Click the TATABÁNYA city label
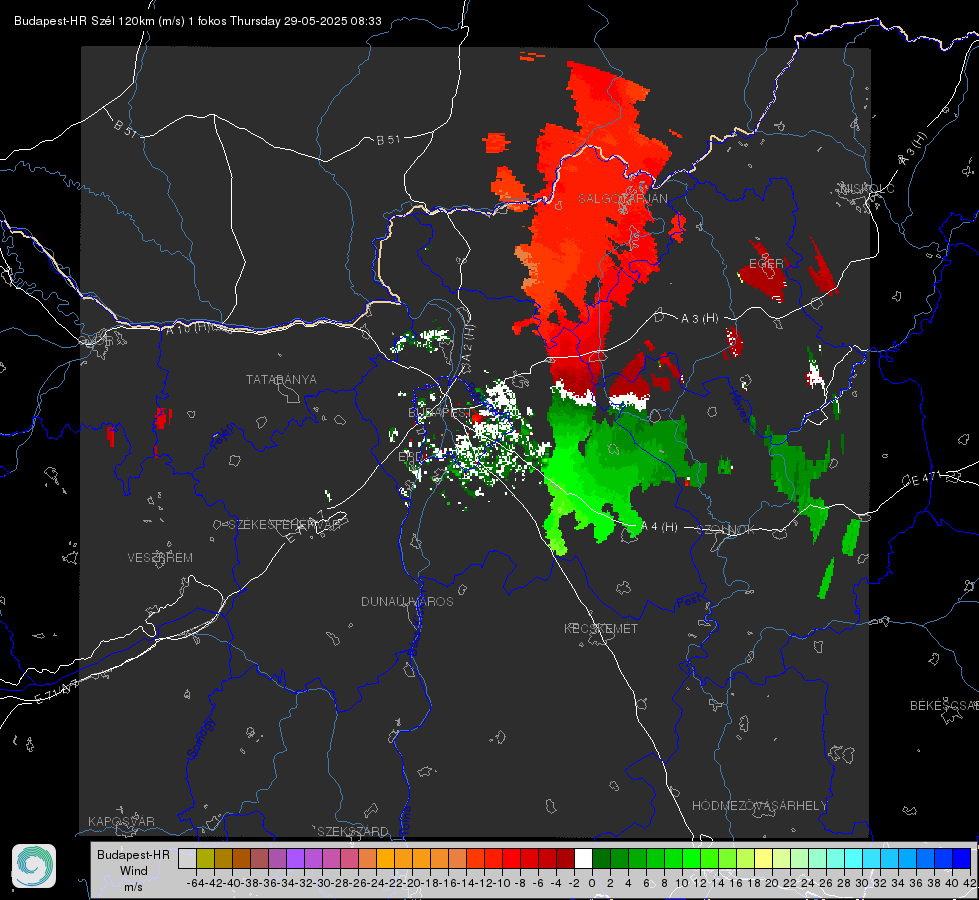Image resolution: width=979 pixels, height=900 pixels. 281,380
